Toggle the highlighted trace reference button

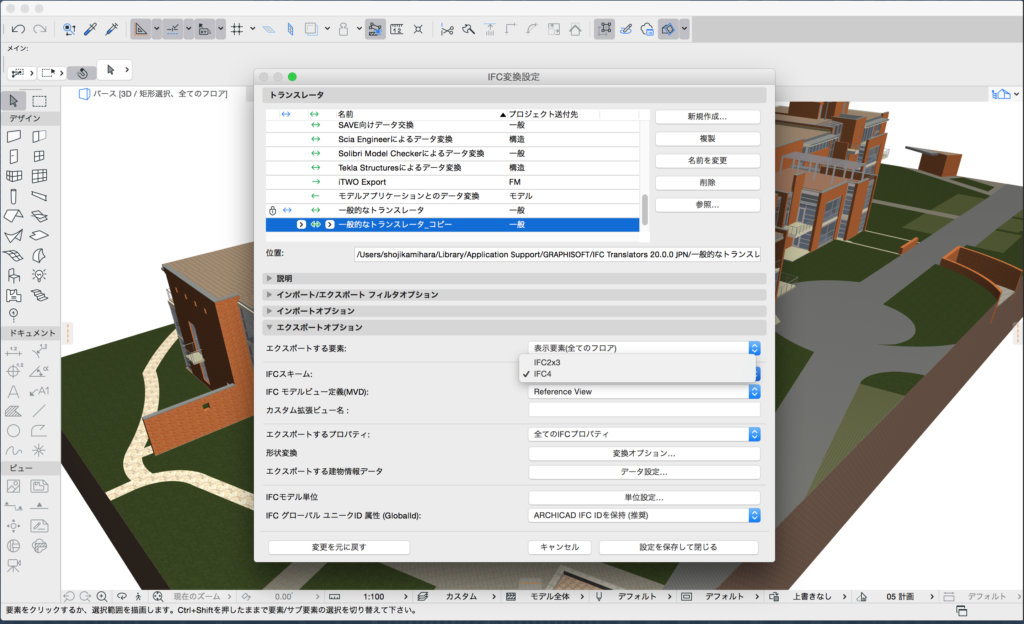375,29
